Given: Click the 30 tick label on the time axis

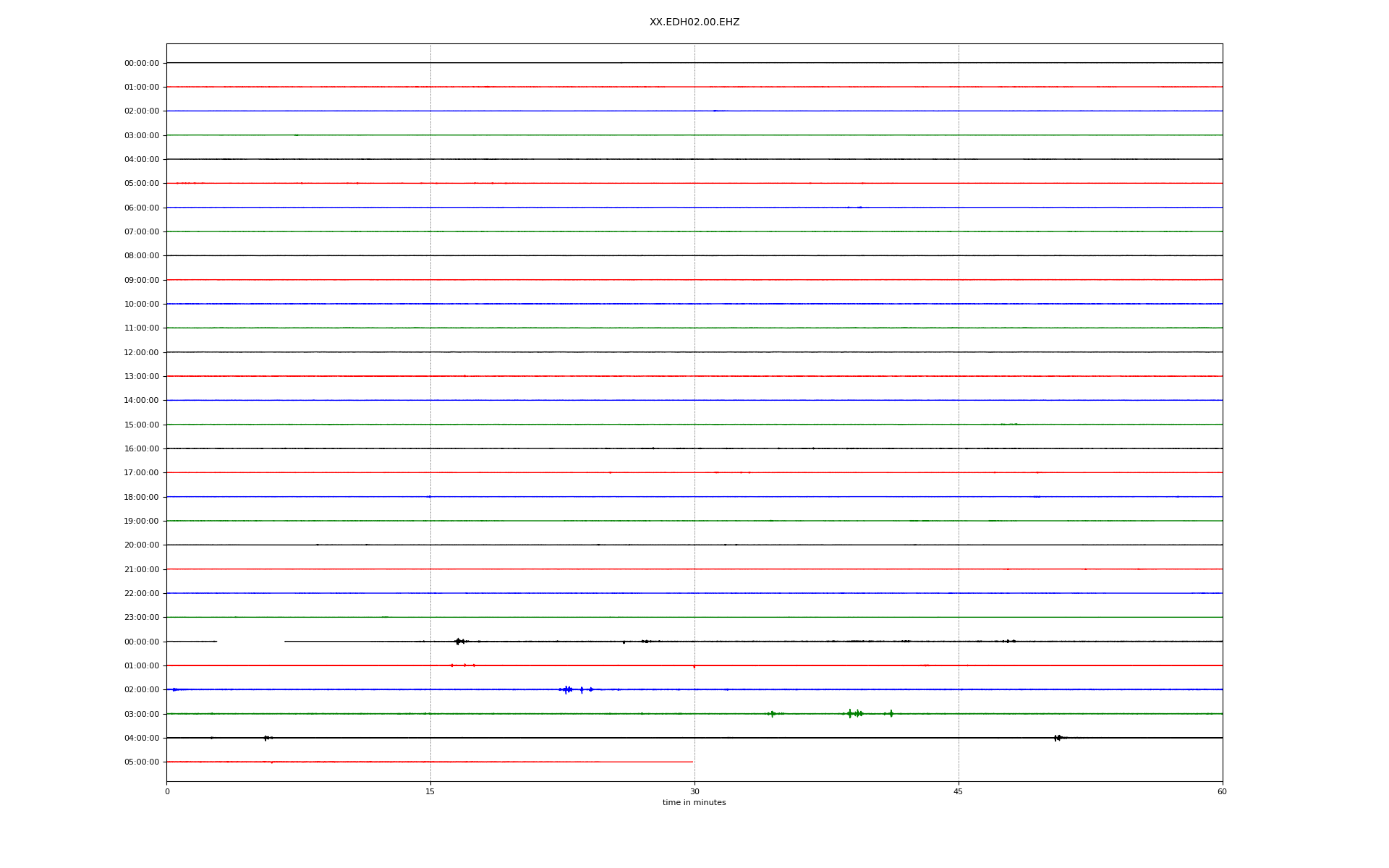Looking at the screenshot, I should pos(694,791).
